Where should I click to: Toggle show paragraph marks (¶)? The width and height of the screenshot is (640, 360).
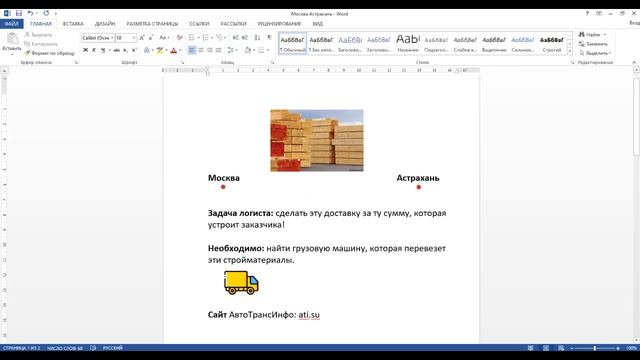tap(269, 38)
